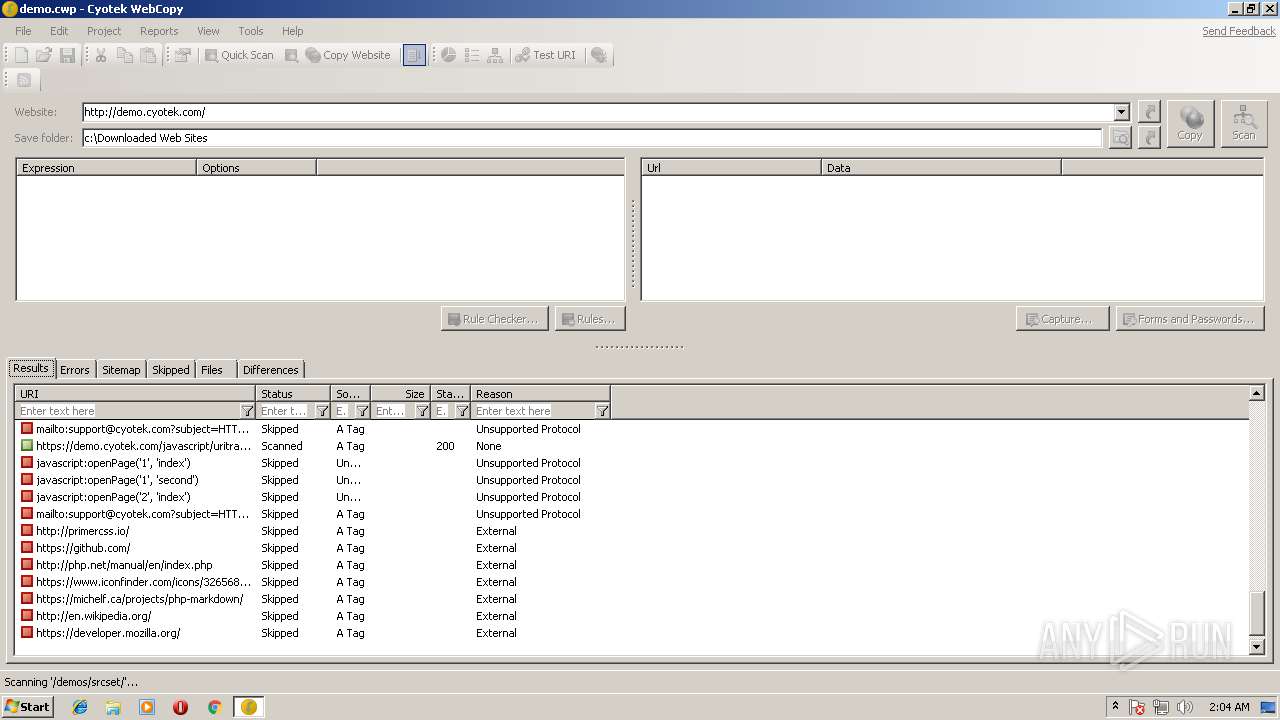
Task: Open Internet Explorer from the taskbar
Action: click(80, 707)
